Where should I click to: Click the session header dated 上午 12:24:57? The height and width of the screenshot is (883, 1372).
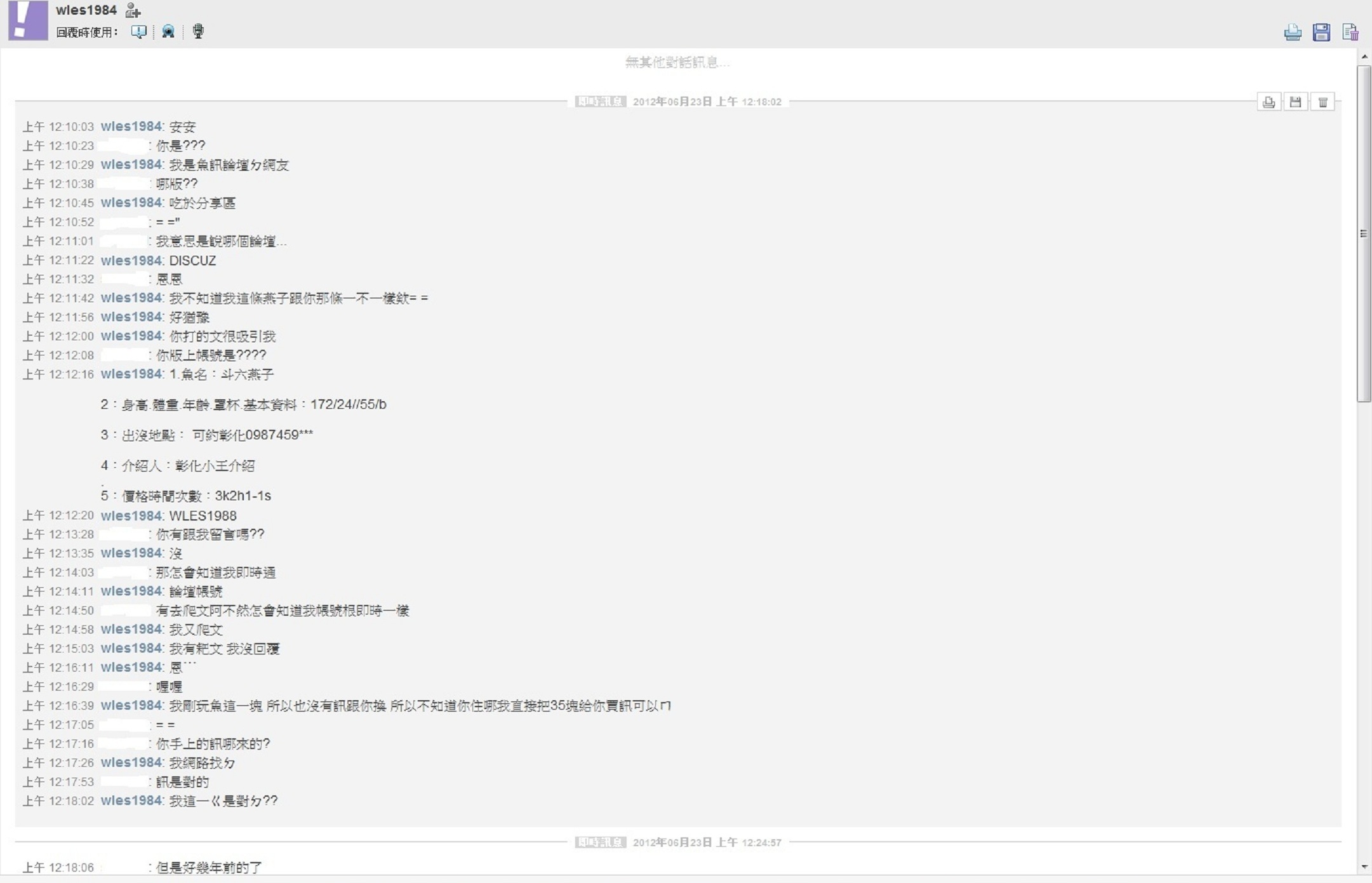(x=679, y=842)
